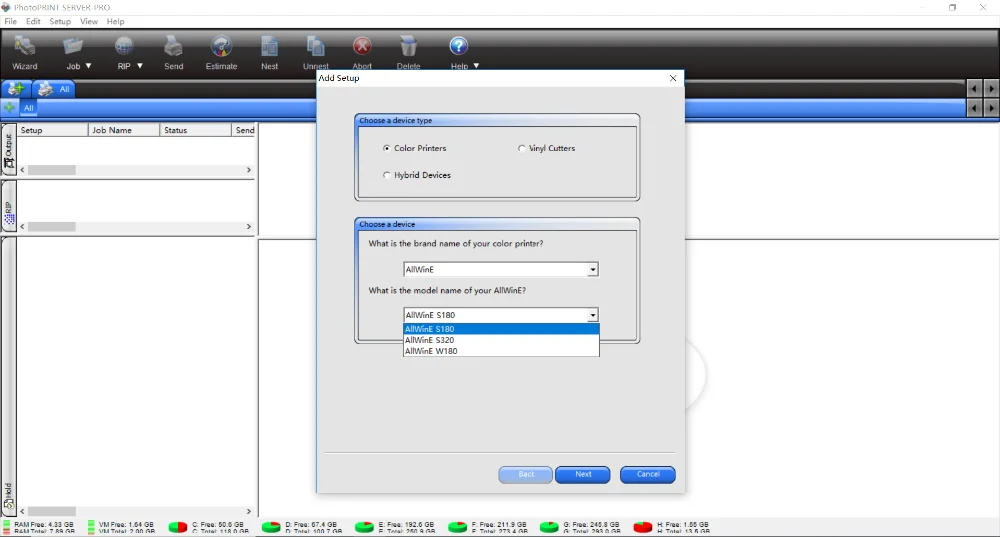Screen dimensions: 1000x537
Task: Click the printer tab bar scroll left arrow
Action: pos(974,89)
